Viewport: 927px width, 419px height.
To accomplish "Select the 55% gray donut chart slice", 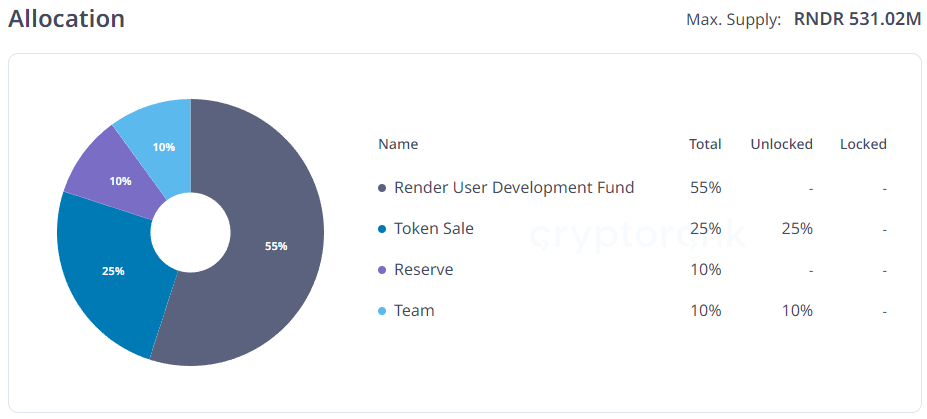I will click(x=276, y=246).
